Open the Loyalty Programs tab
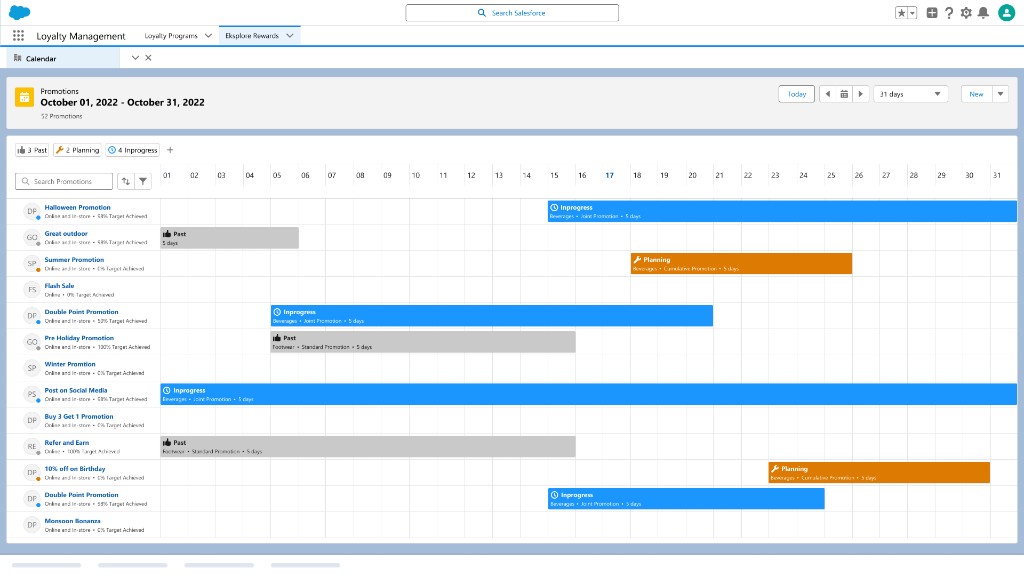This screenshot has width=1024, height=576. point(170,36)
